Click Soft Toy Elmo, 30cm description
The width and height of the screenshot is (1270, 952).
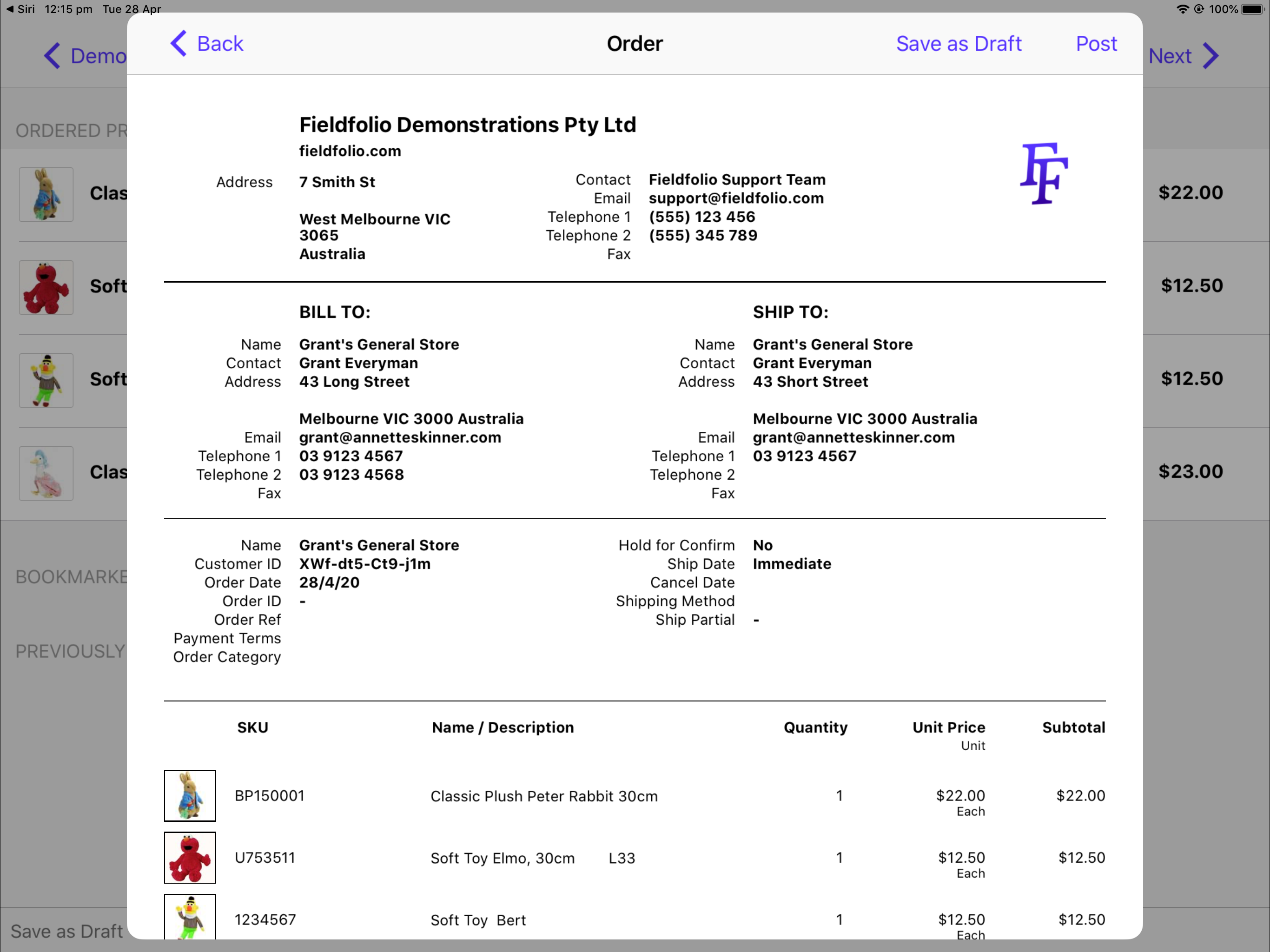503,858
